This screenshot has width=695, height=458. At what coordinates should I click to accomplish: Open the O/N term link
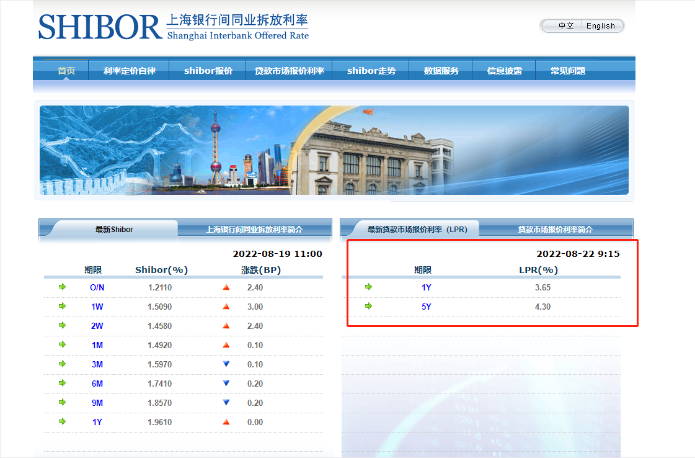tap(97, 287)
